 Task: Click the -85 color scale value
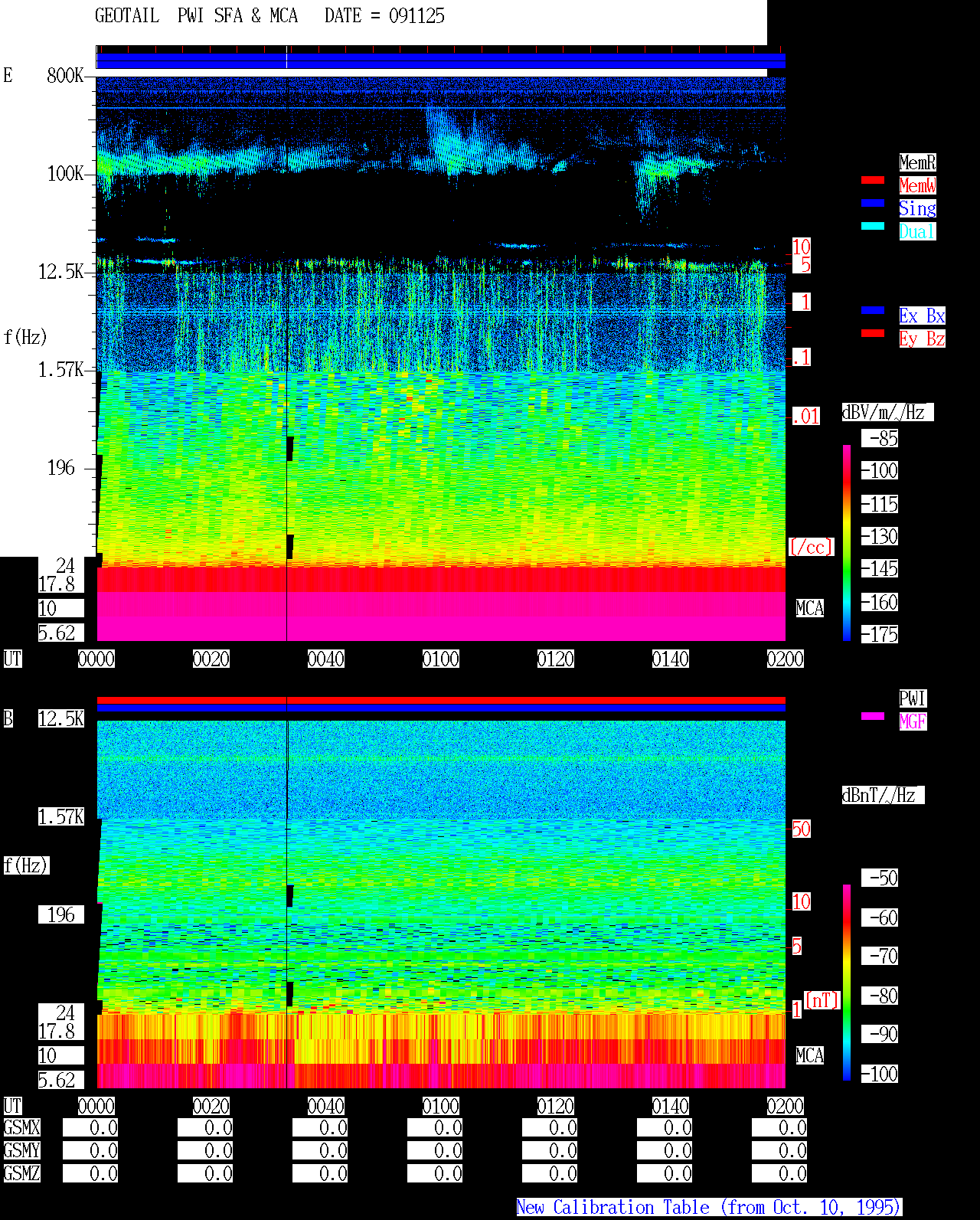coord(880,438)
